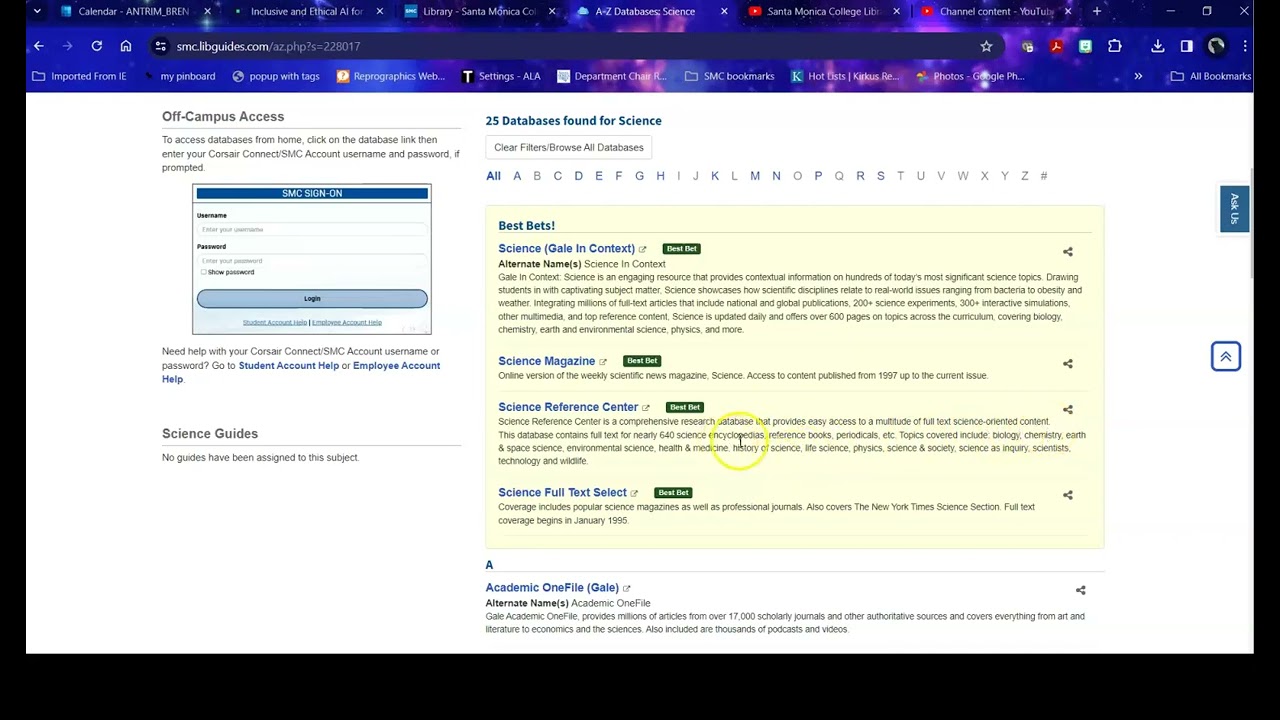
Task: Close the A-Z Databases: Science tab
Action: point(724,12)
